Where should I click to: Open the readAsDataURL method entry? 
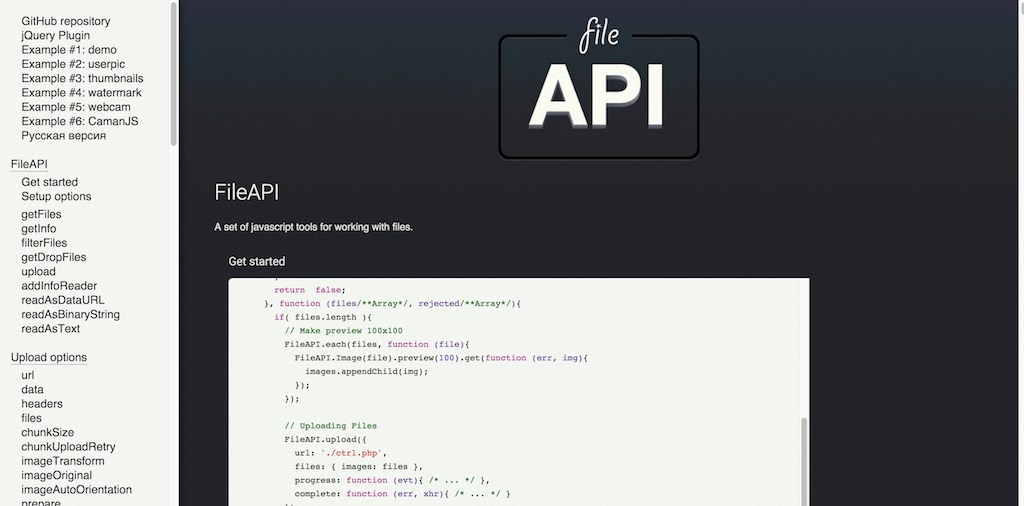(63, 300)
